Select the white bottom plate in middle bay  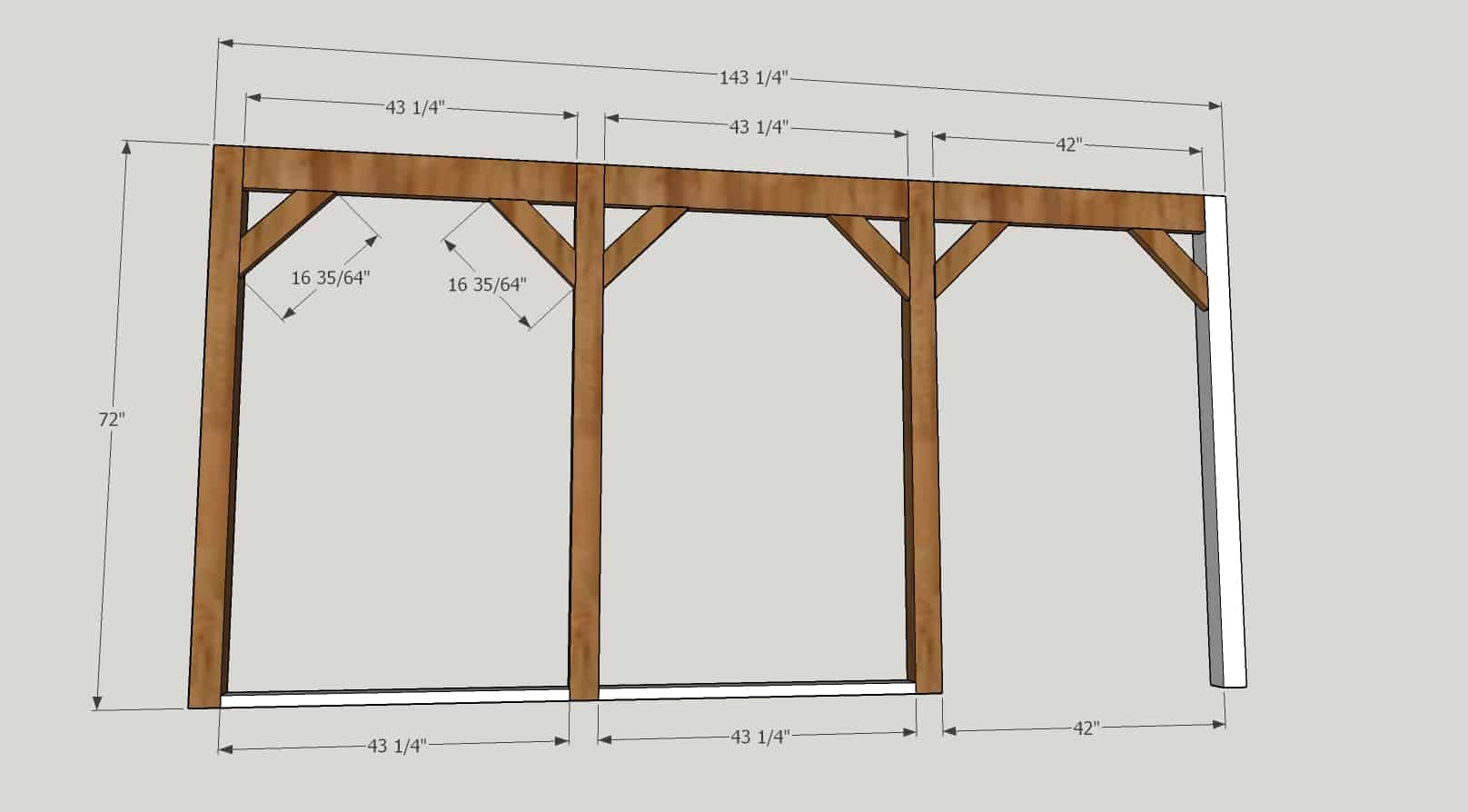point(756,689)
